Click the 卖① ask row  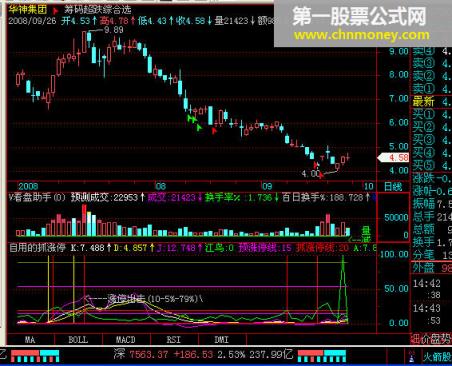pyautogui.click(x=432, y=88)
